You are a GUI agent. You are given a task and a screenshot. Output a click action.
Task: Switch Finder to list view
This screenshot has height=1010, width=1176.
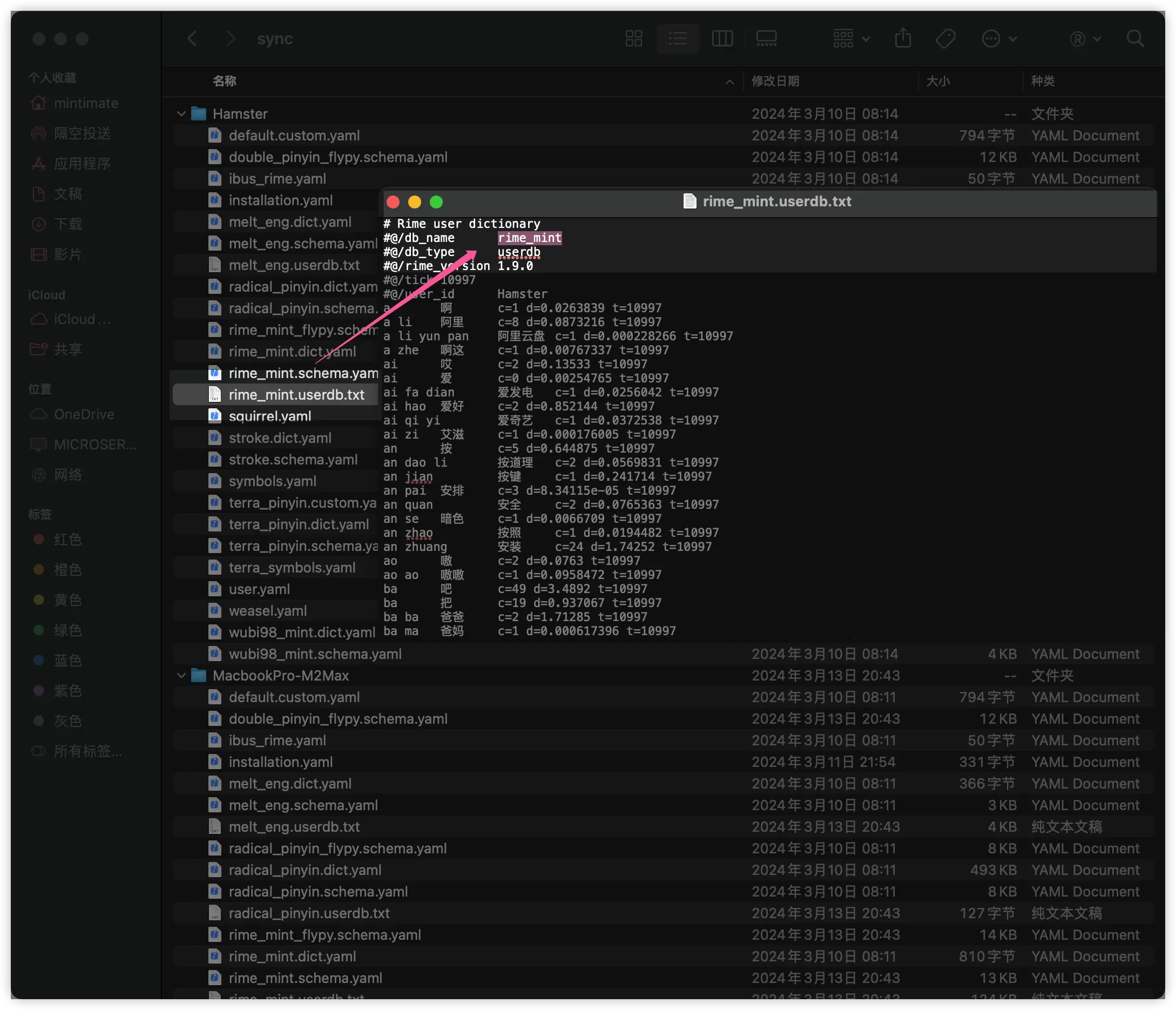678,38
